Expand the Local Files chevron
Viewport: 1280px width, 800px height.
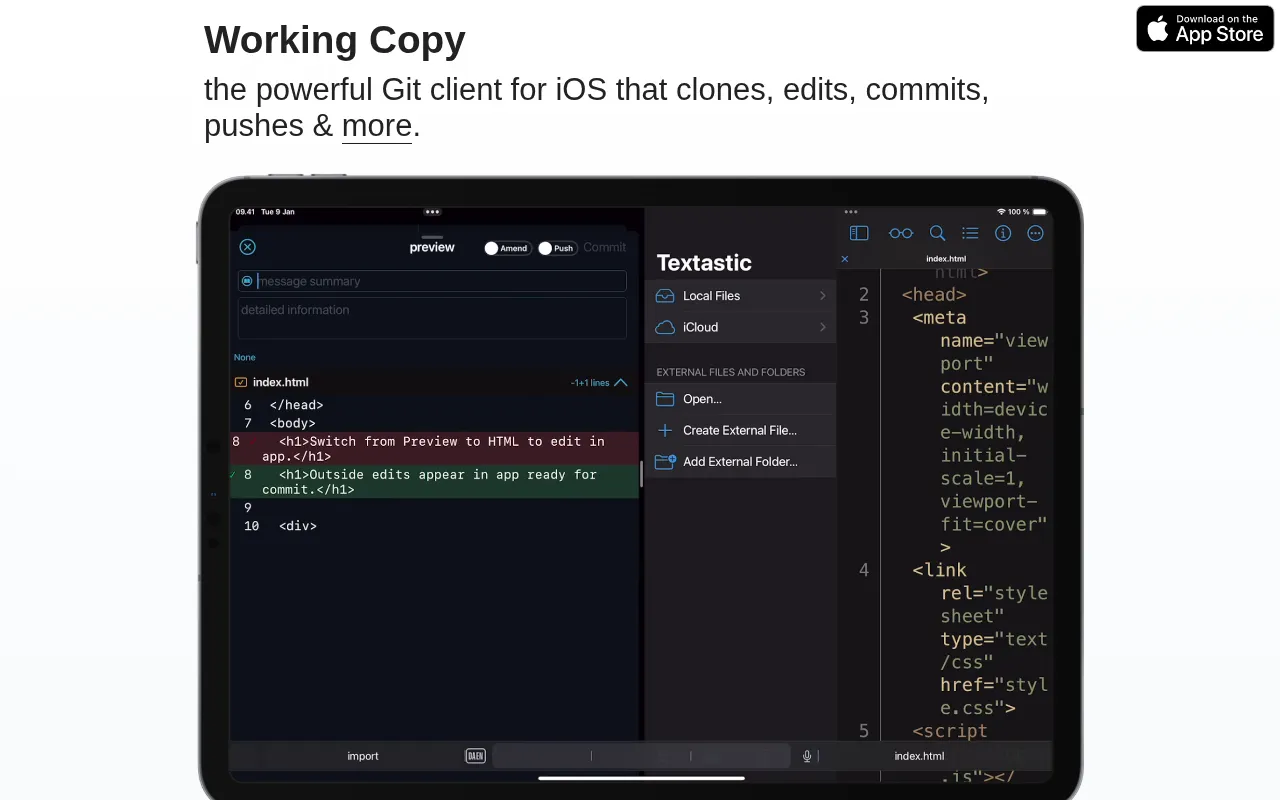[x=822, y=296]
